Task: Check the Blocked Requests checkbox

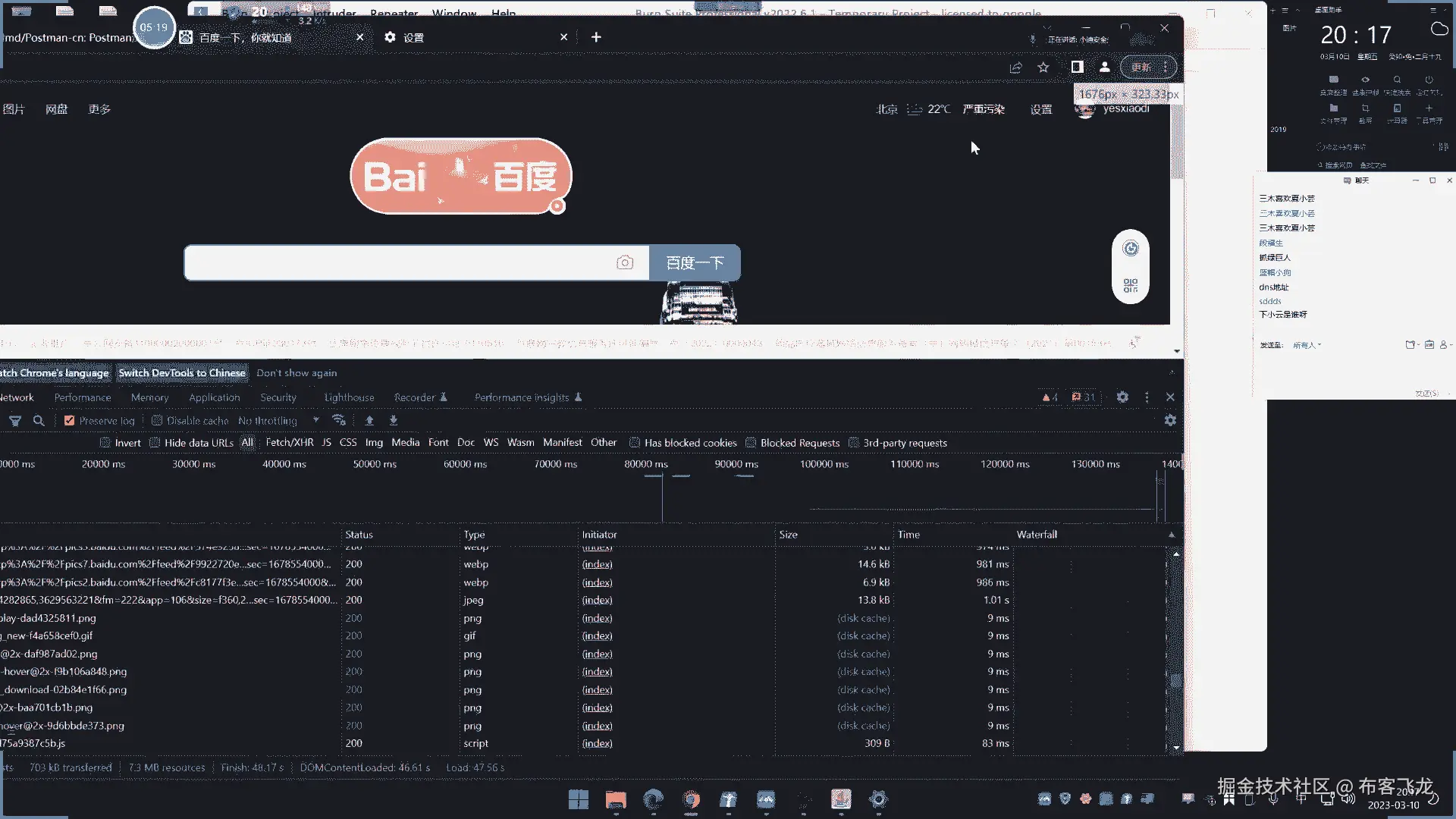Action: pyautogui.click(x=751, y=443)
